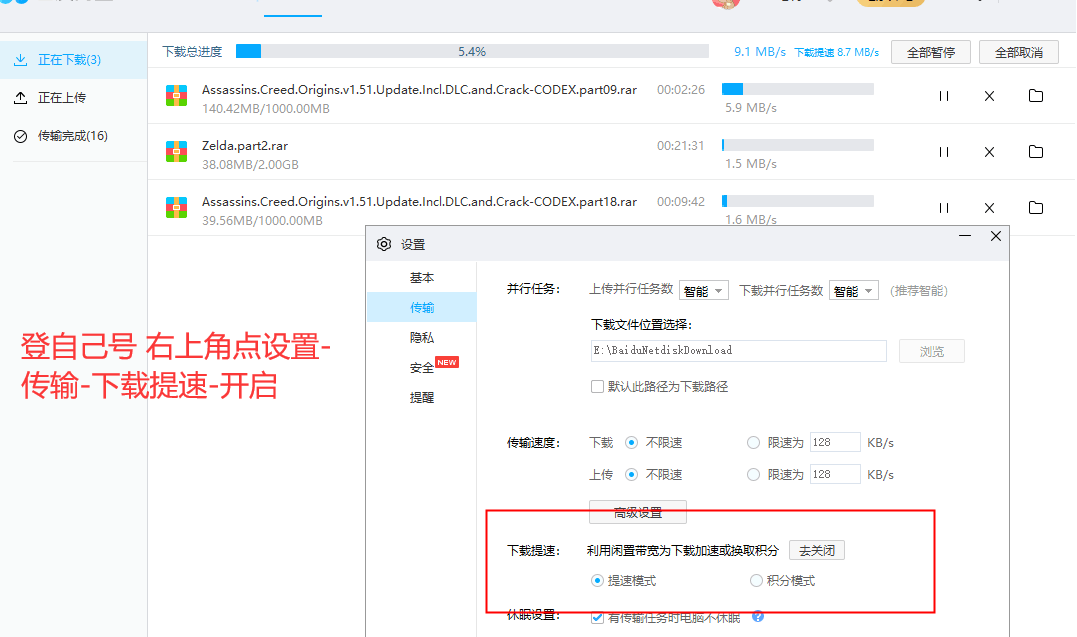
Task: Click the upload arrow icon in sidebar
Action: point(21,98)
